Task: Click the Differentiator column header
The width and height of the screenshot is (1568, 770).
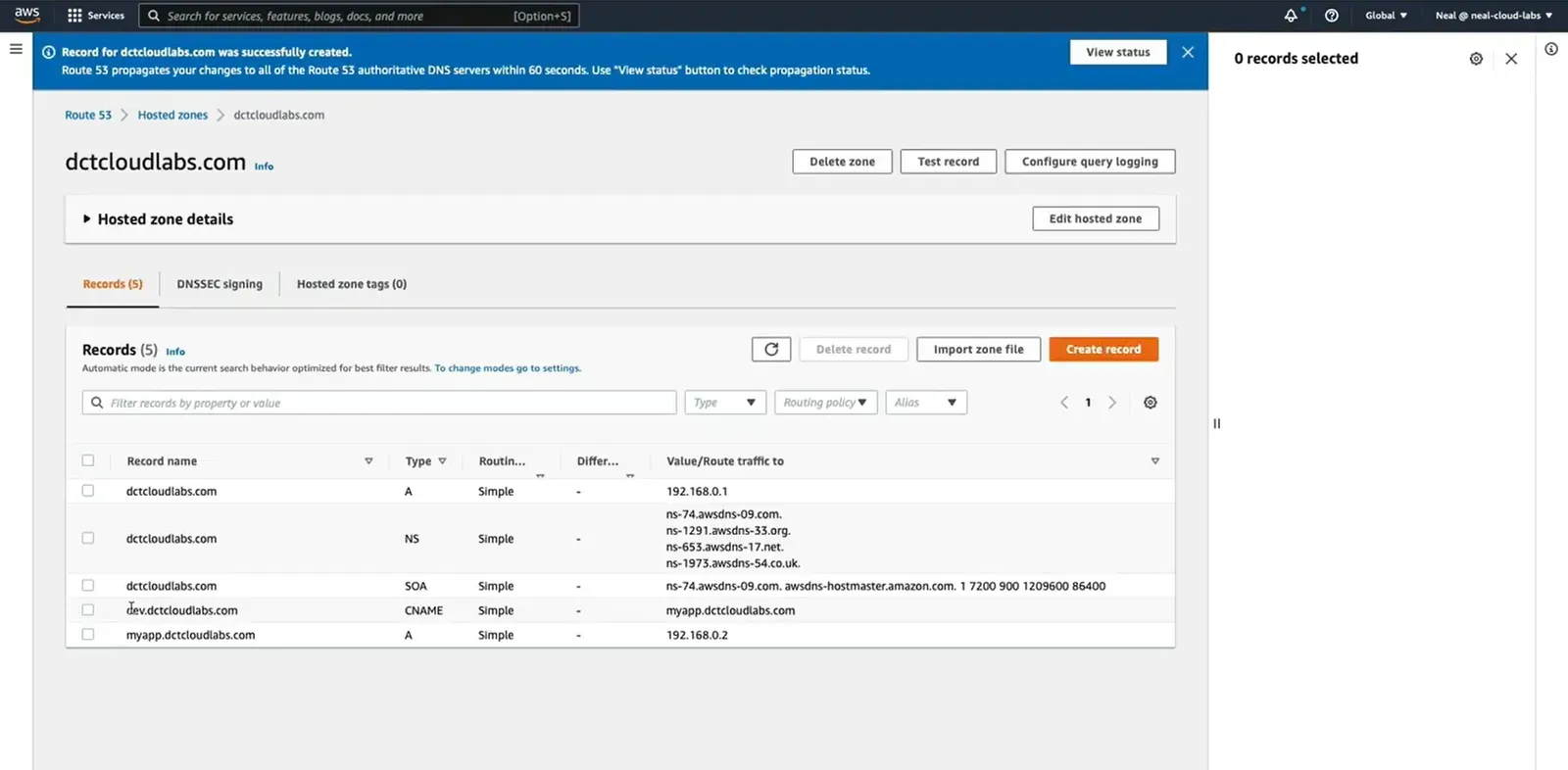Action: pyautogui.click(x=598, y=461)
